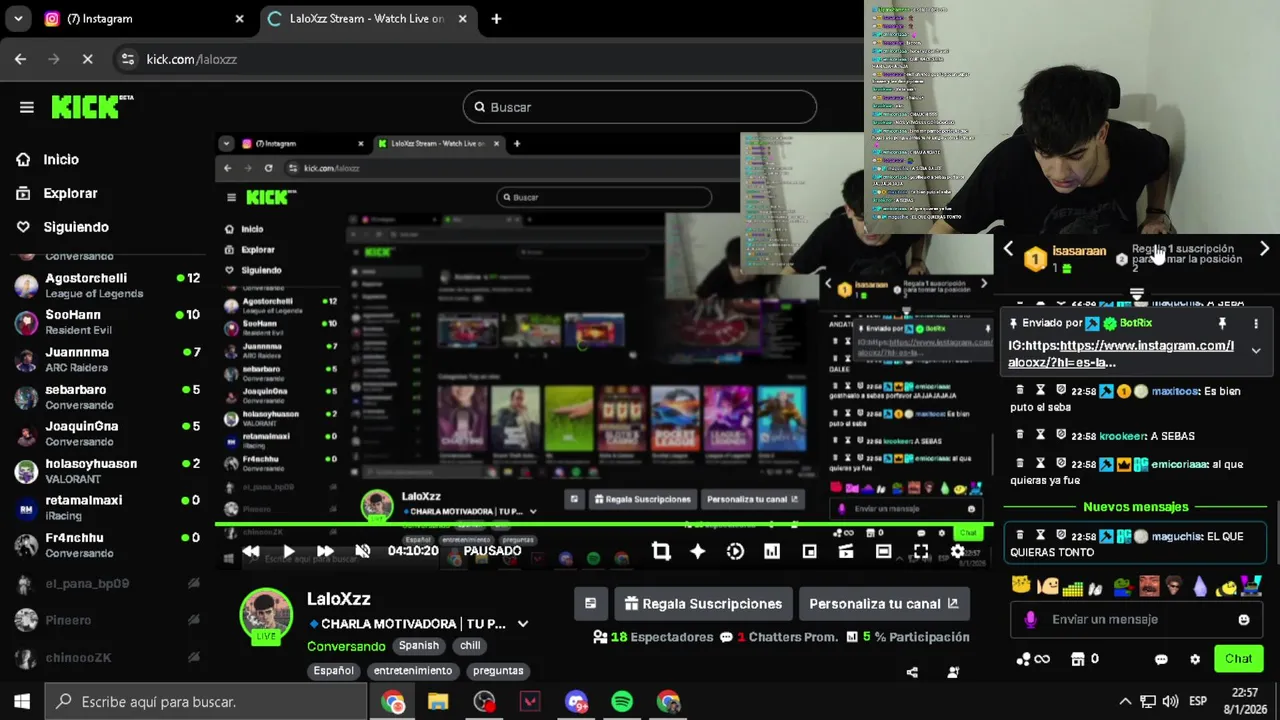Toggle theater mode in player

883,551
